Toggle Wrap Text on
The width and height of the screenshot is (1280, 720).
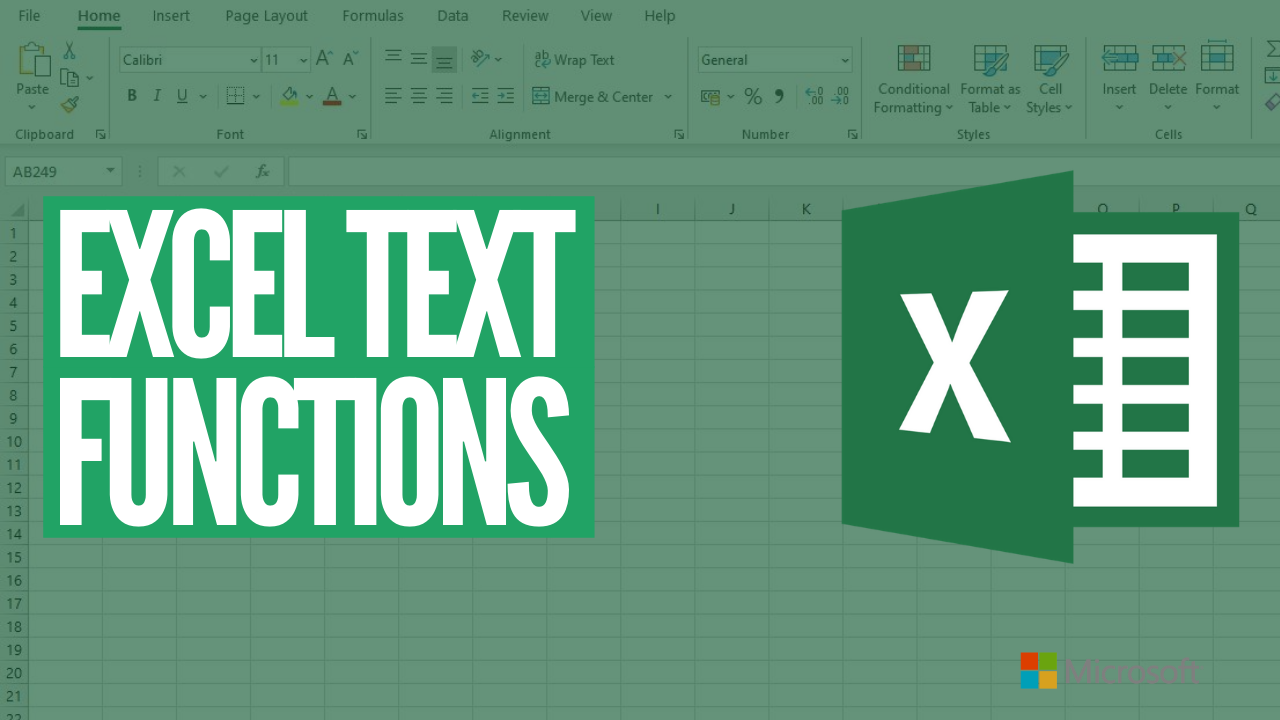[x=574, y=60]
